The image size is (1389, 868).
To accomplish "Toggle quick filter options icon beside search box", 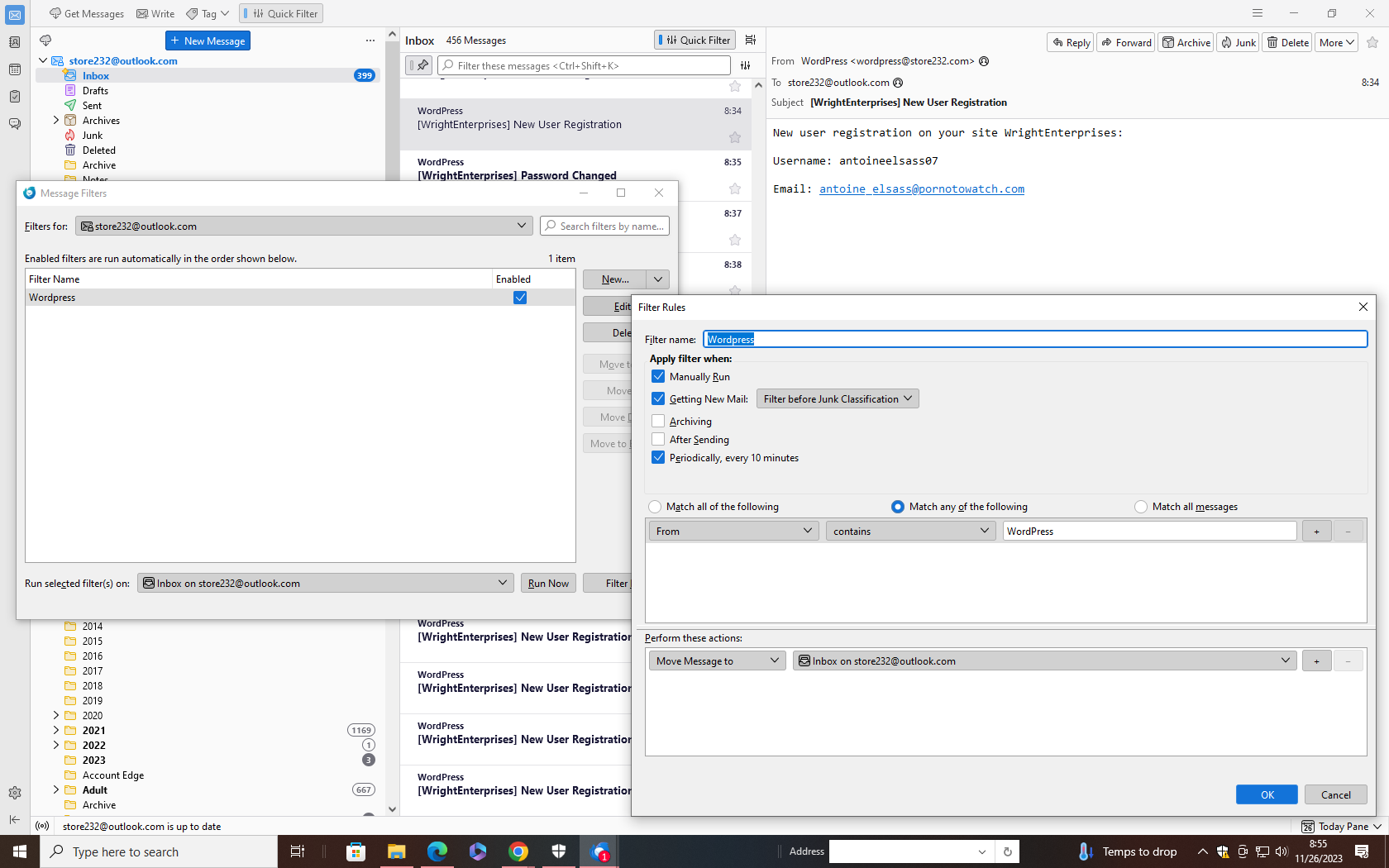I will (x=746, y=65).
